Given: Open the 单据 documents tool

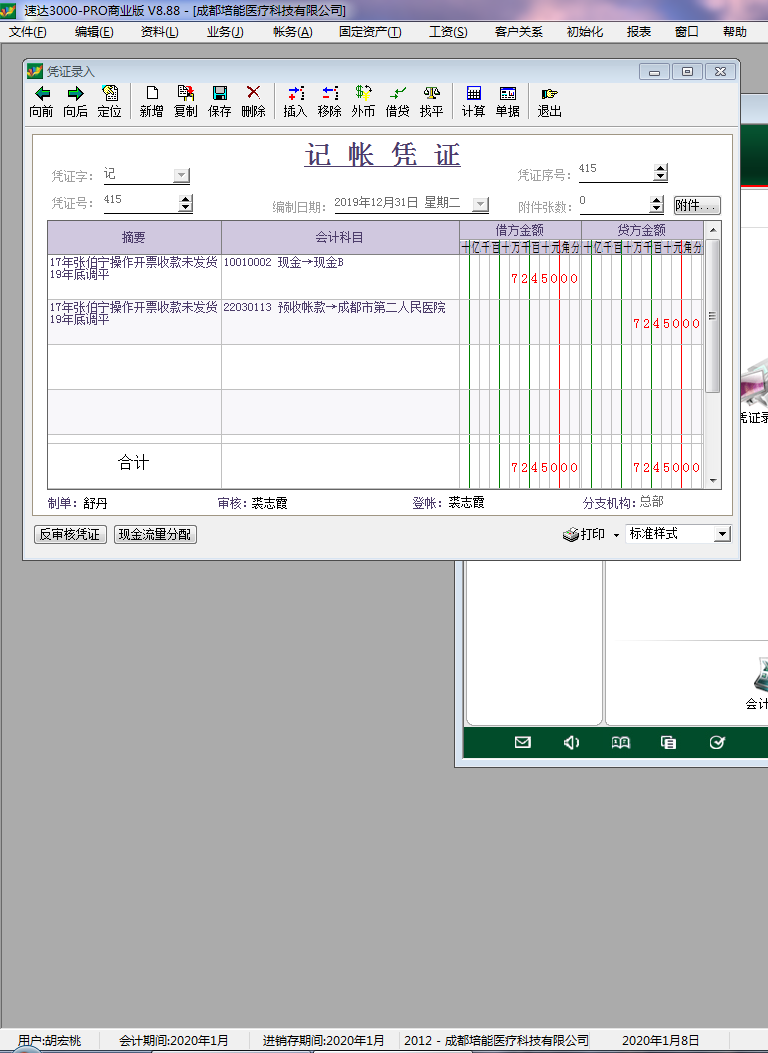Looking at the screenshot, I should tap(508, 101).
